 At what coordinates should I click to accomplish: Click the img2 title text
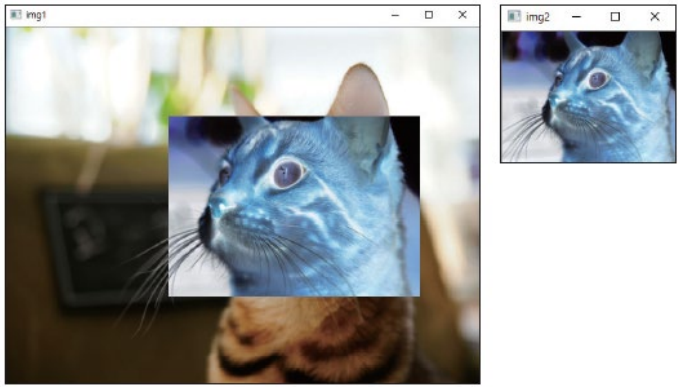pyautogui.click(x=537, y=17)
